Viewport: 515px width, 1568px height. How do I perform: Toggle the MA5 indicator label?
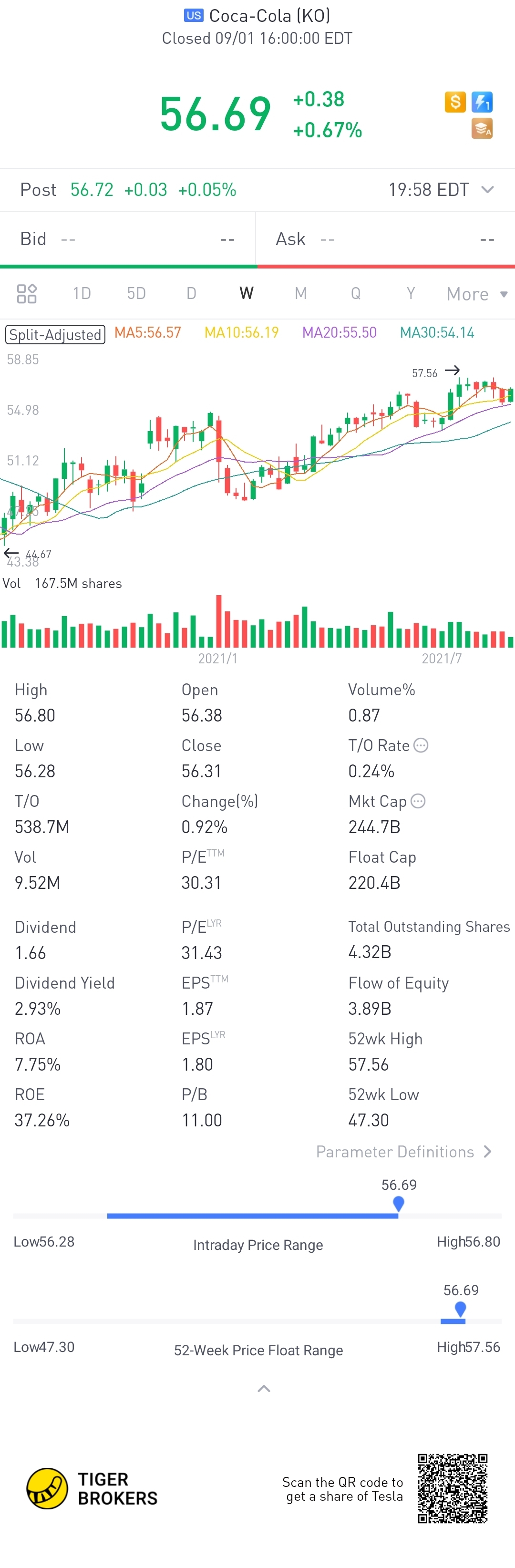(148, 332)
